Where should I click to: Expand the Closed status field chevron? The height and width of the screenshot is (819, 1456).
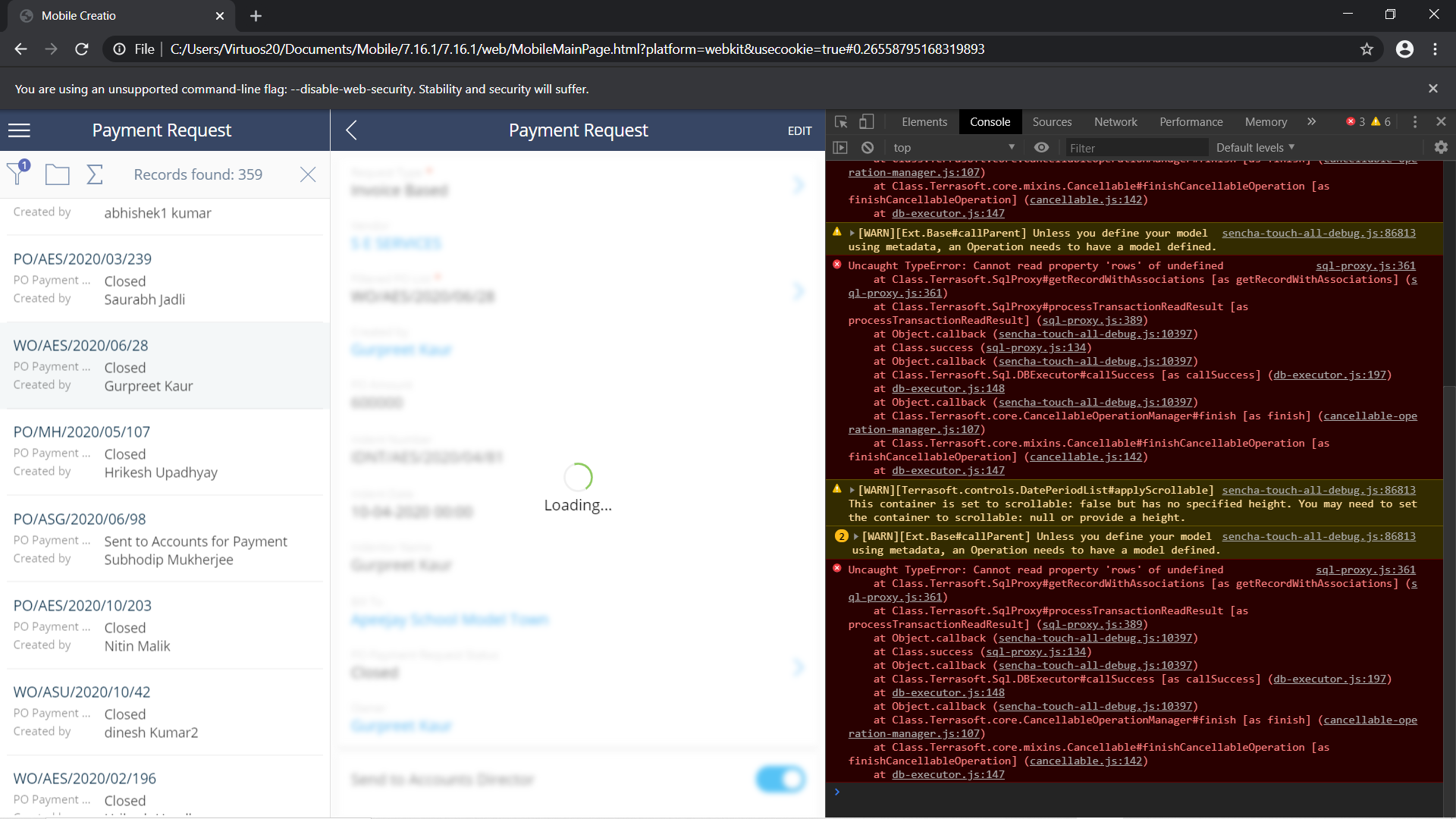coord(799,667)
